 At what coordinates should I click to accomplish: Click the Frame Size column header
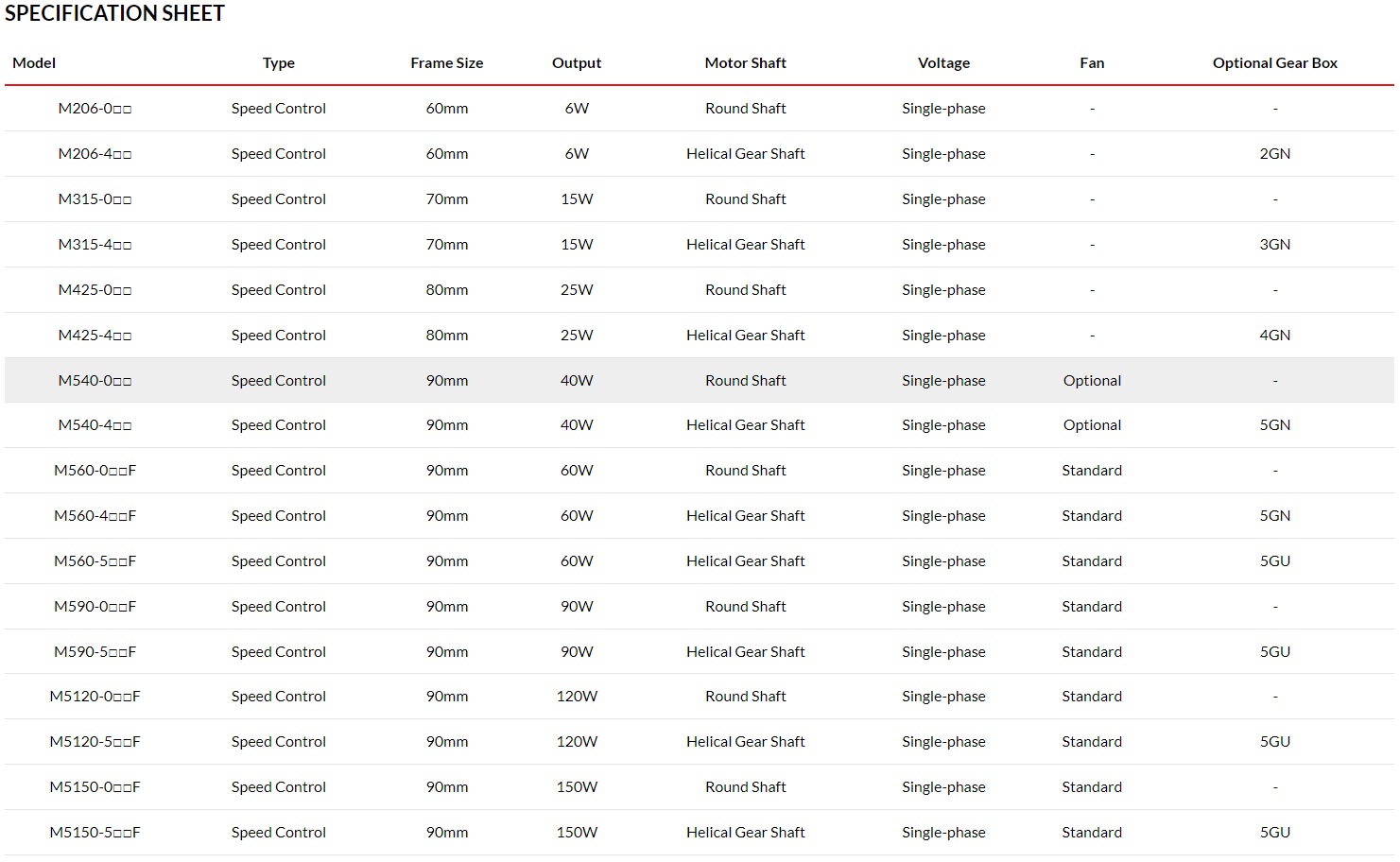[x=447, y=63]
